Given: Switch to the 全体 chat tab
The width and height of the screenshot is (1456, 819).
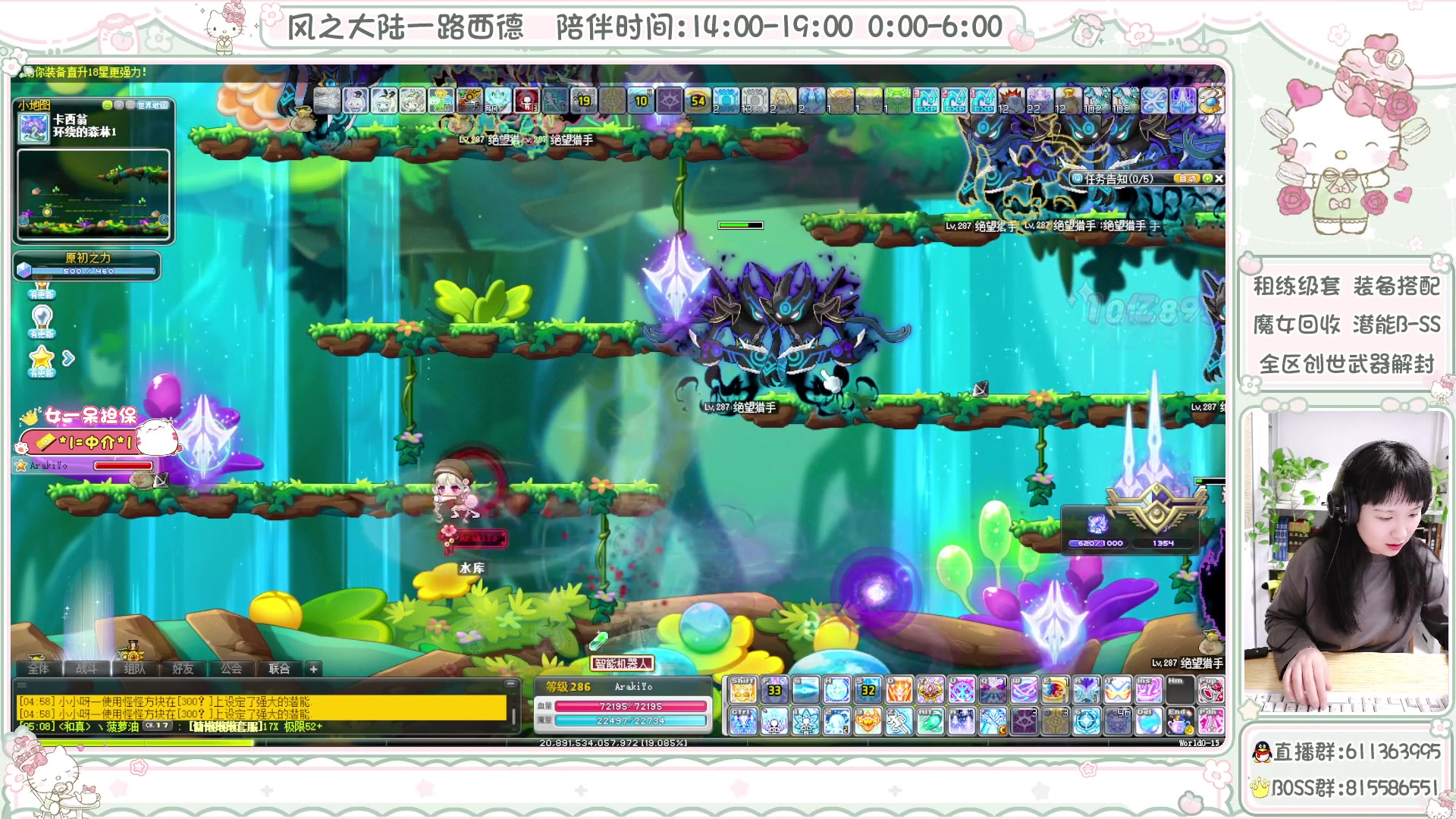Looking at the screenshot, I should tap(39, 669).
